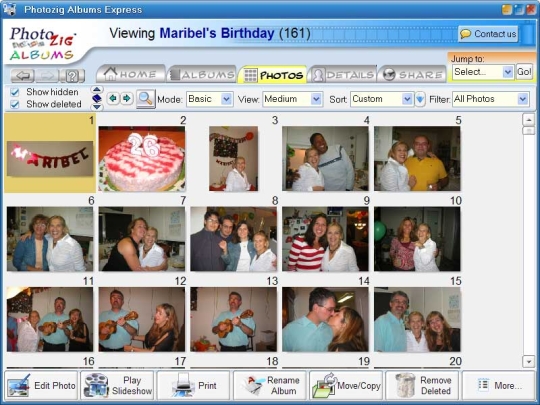Go to next photo with green right arrow
The image size is (540, 405).
tap(127, 98)
